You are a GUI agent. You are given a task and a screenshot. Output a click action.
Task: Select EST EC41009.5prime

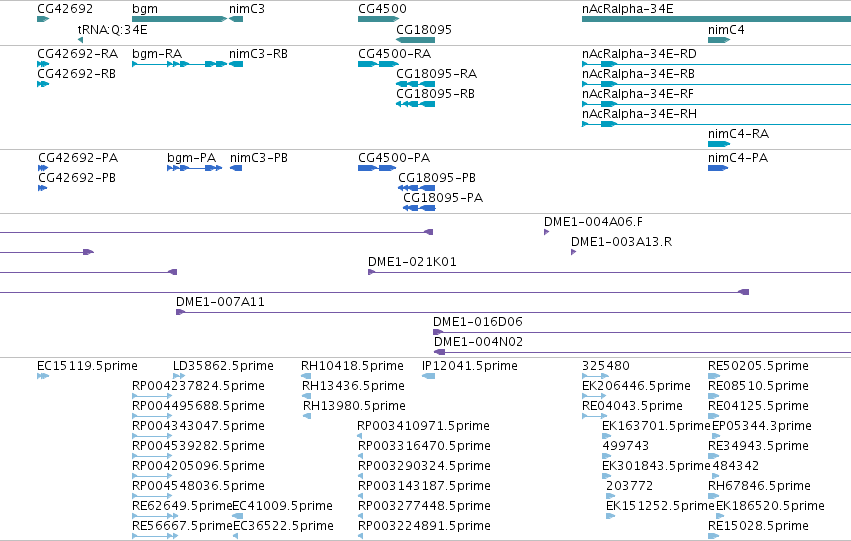(x=238, y=516)
